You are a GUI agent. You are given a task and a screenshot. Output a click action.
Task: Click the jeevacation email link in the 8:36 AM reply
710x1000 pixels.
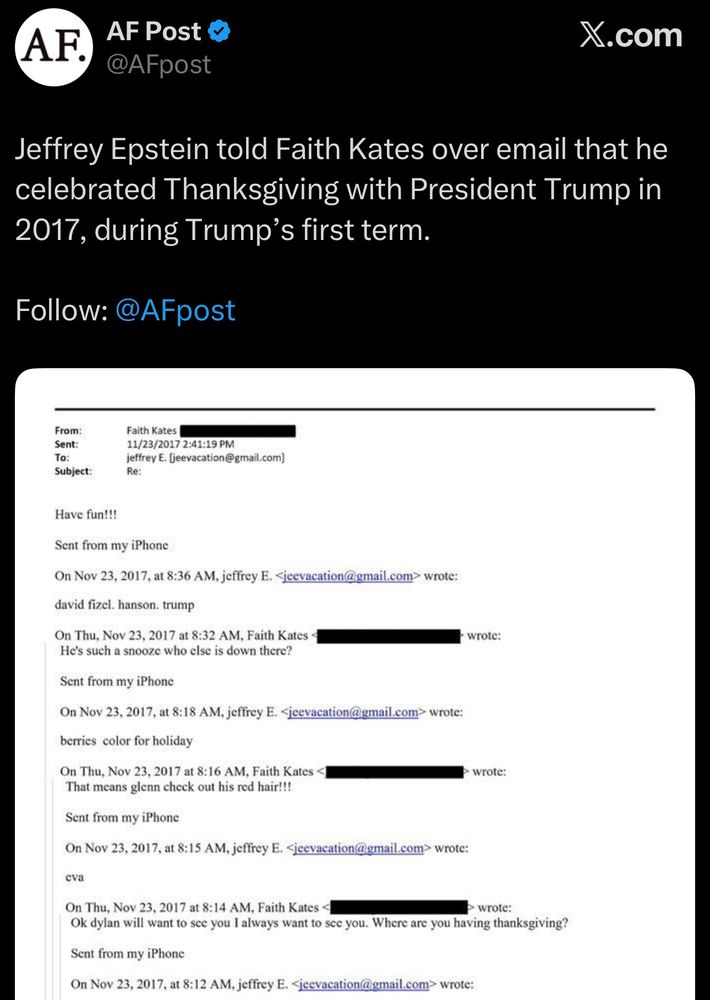348,576
